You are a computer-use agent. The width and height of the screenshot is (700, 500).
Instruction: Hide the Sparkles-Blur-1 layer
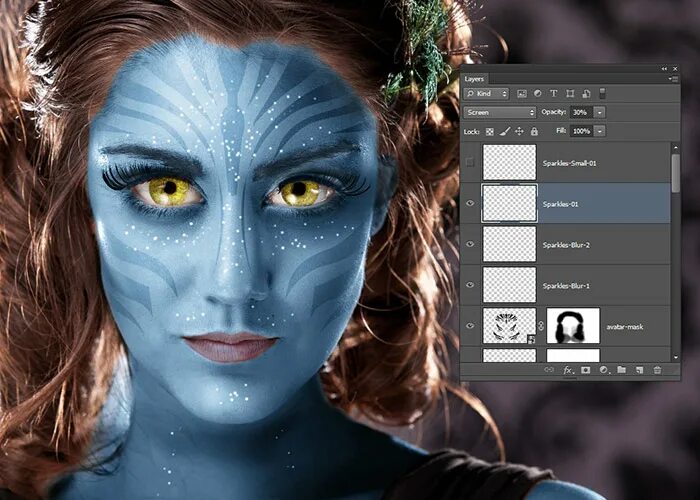coord(470,285)
